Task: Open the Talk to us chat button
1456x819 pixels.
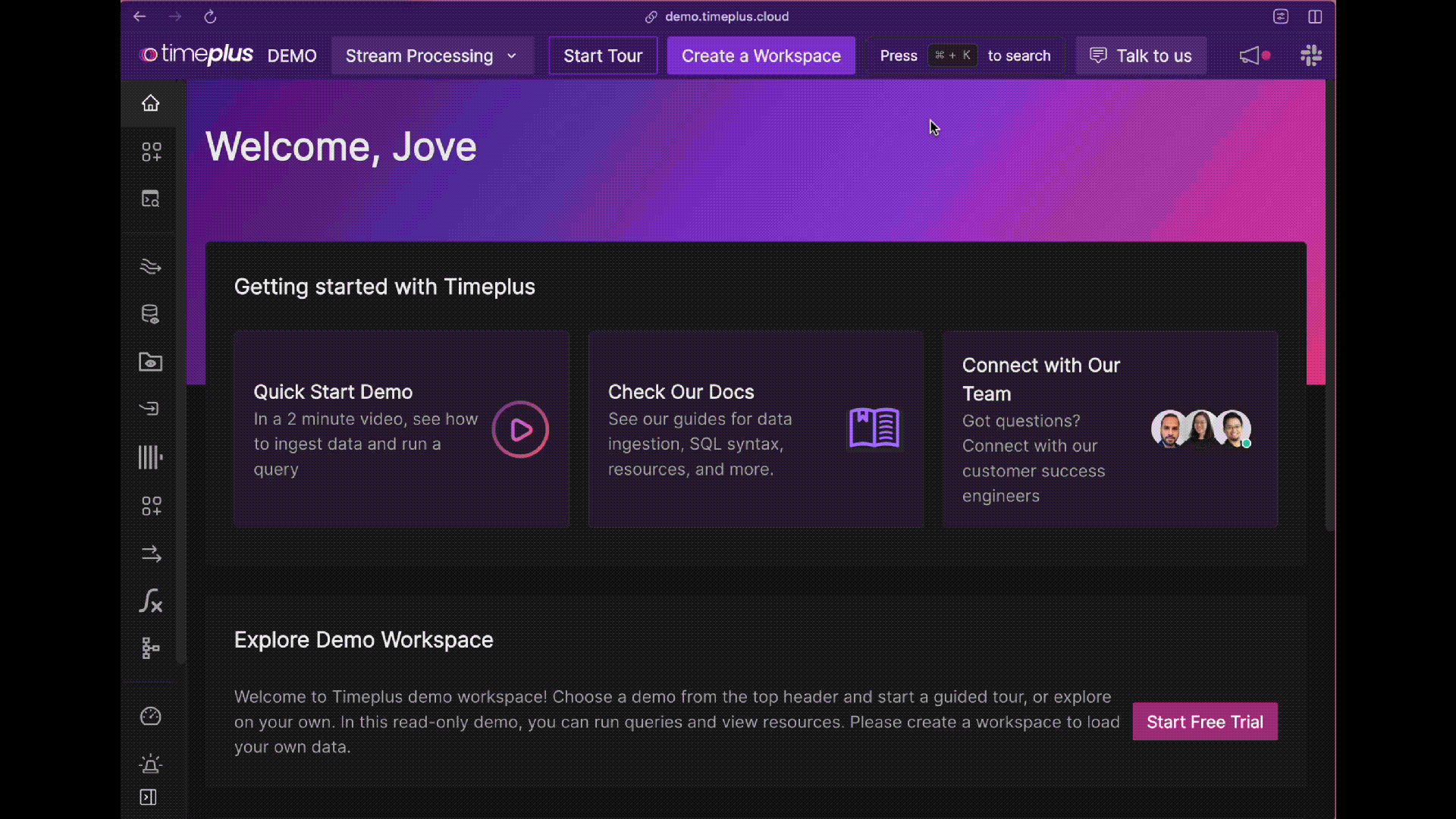Action: point(1141,55)
